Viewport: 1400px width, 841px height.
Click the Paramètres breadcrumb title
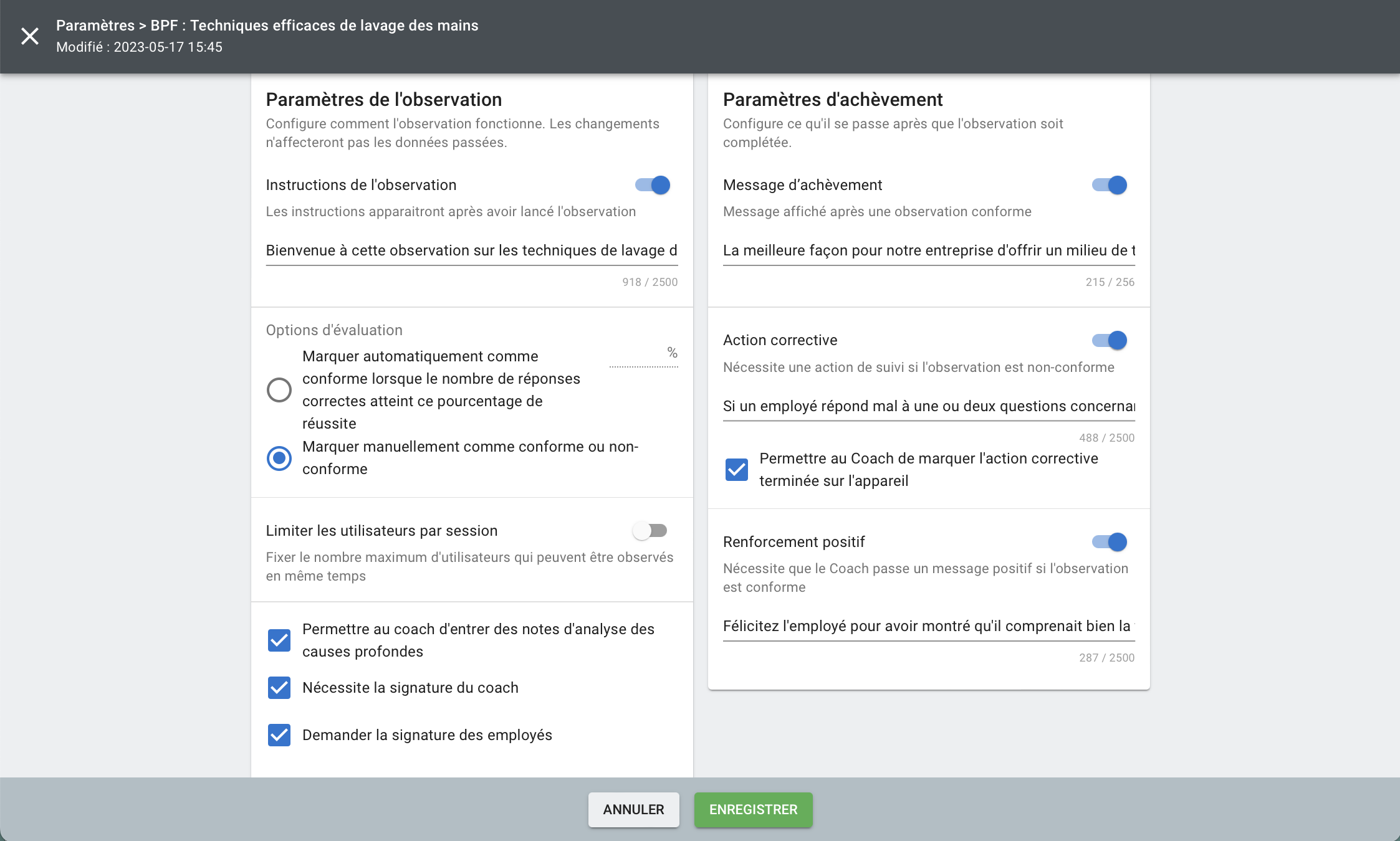[x=95, y=26]
